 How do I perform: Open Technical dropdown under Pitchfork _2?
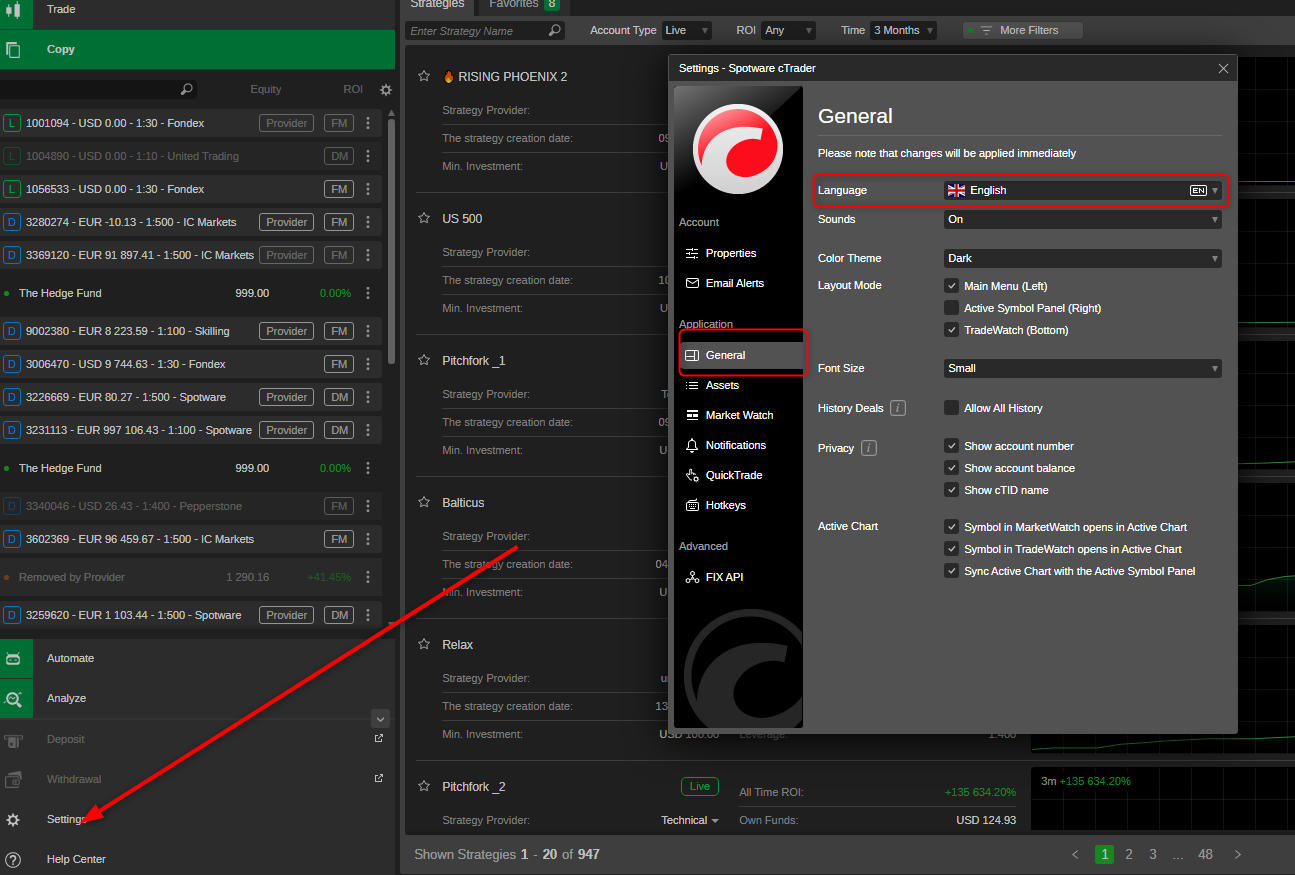click(690, 821)
